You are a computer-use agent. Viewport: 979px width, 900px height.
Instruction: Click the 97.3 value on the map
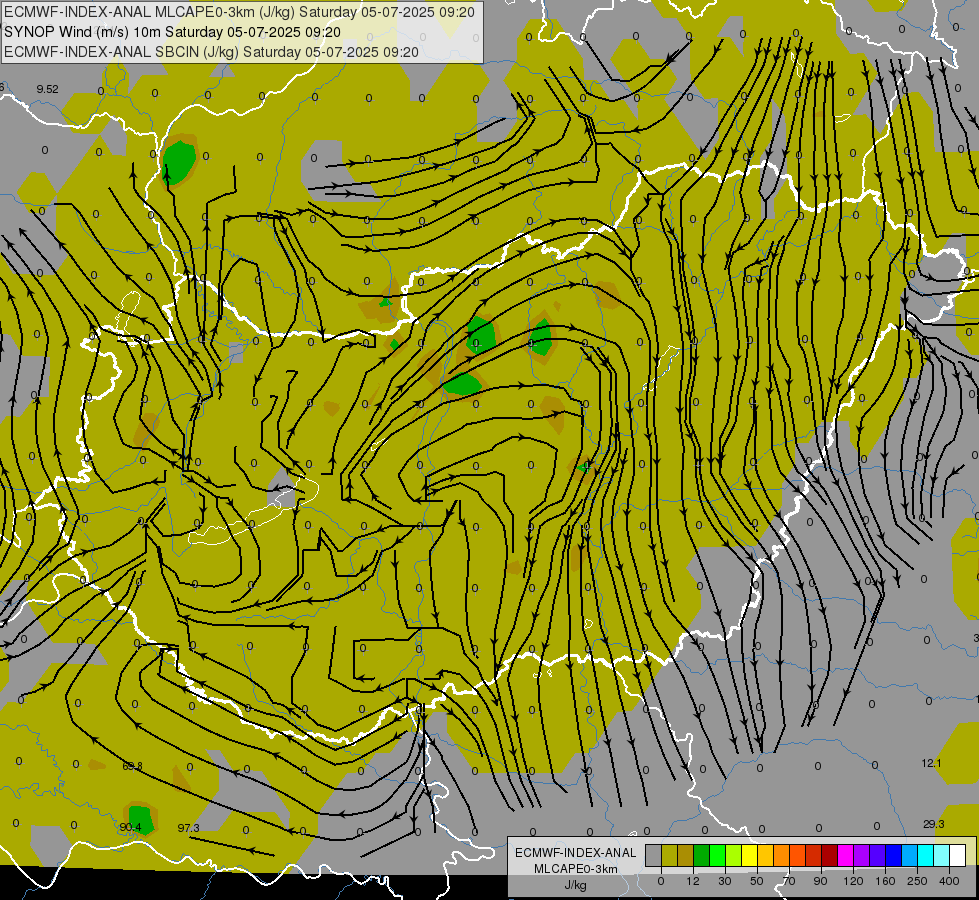click(189, 828)
